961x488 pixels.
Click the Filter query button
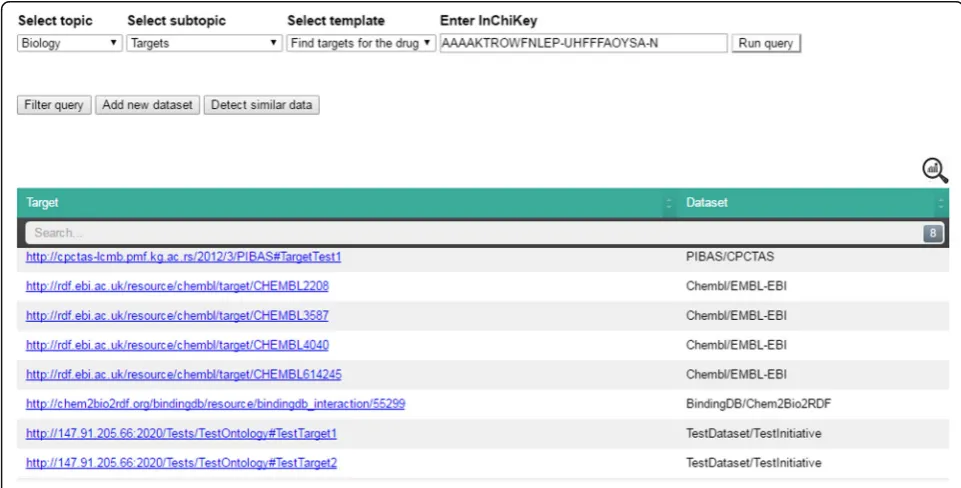tap(54, 105)
